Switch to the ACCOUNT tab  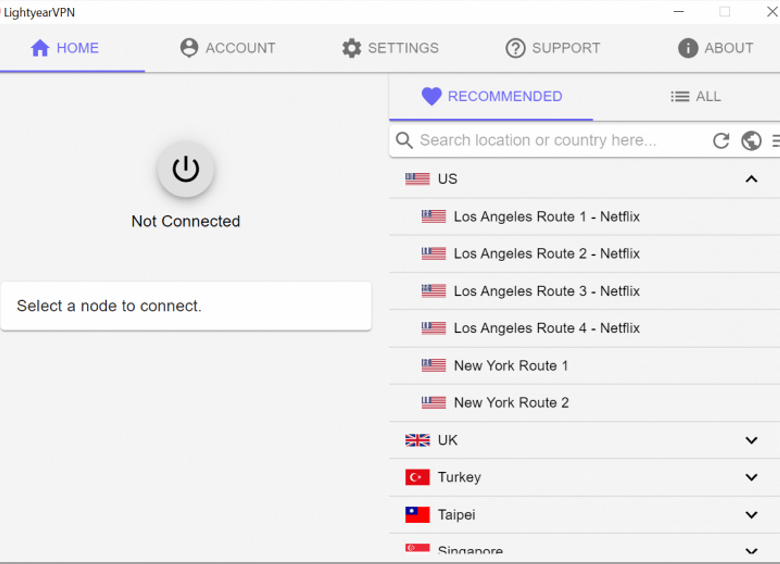pos(227,48)
